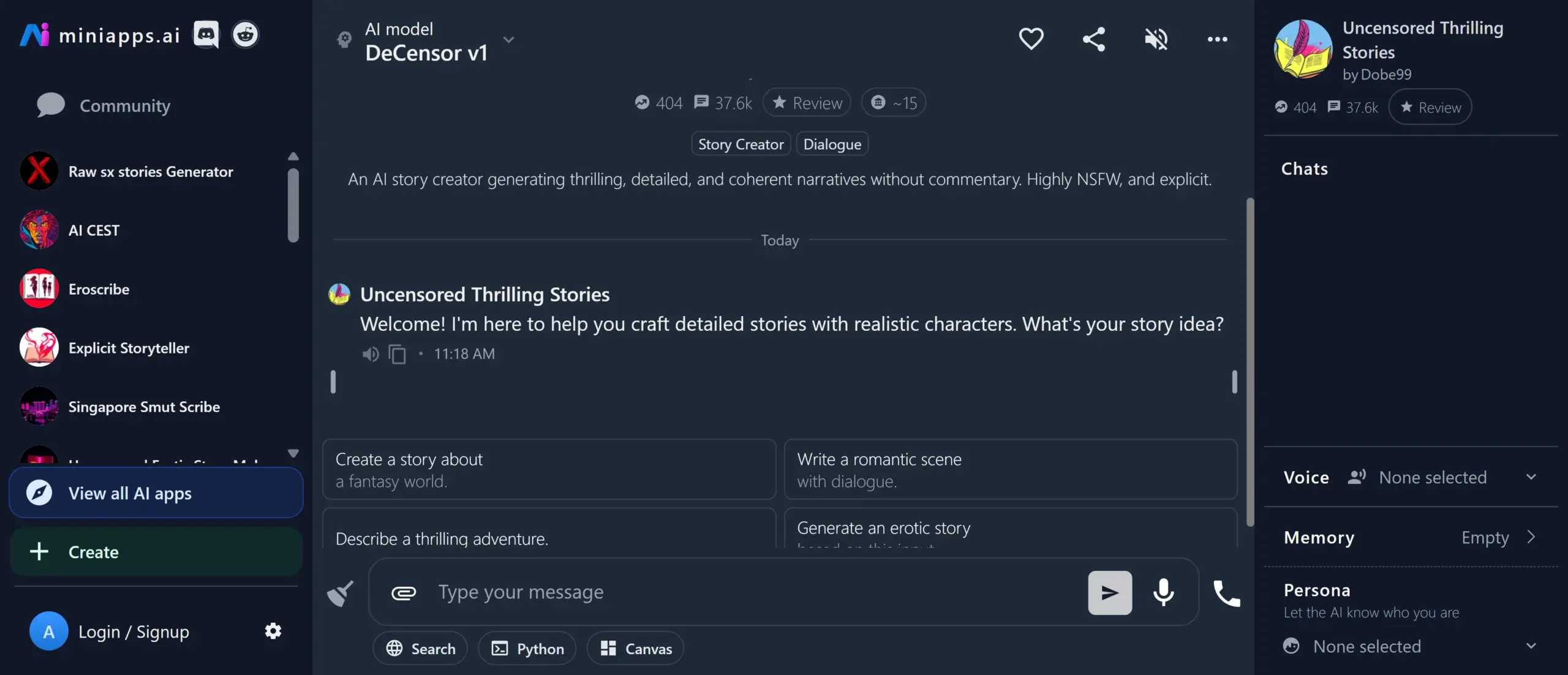Choose 'Write a romantic scene with dialogue' suggestion
The width and height of the screenshot is (1568, 675).
[x=1011, y=469]
